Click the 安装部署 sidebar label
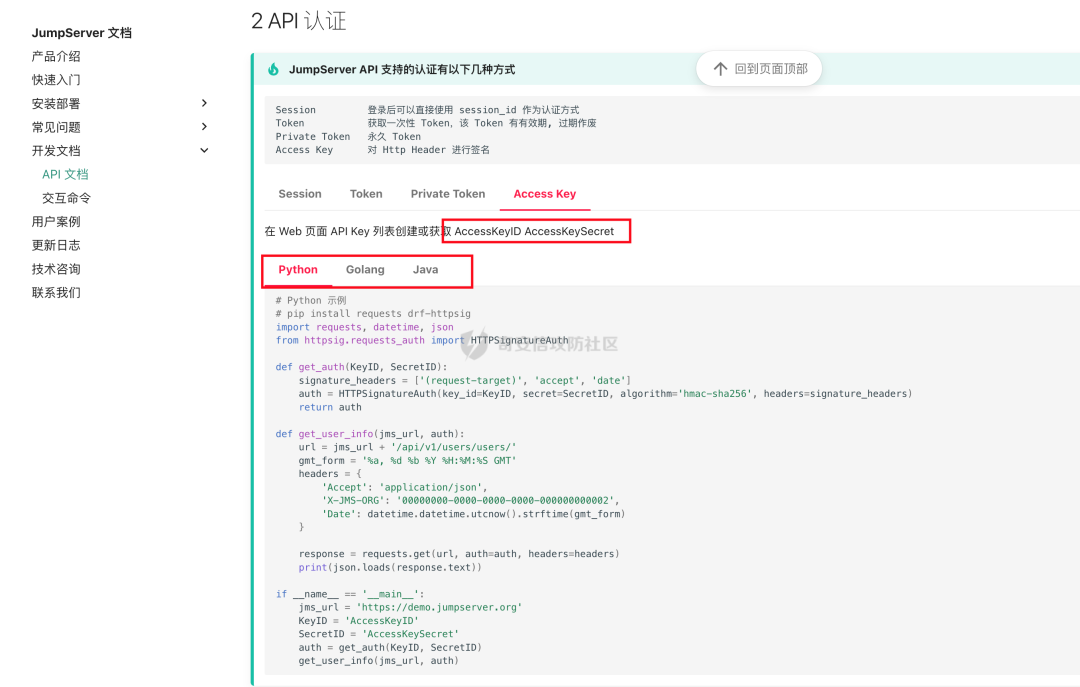Image resolution: width=1080 pixels, height=687 pixels. pos(56,103)
